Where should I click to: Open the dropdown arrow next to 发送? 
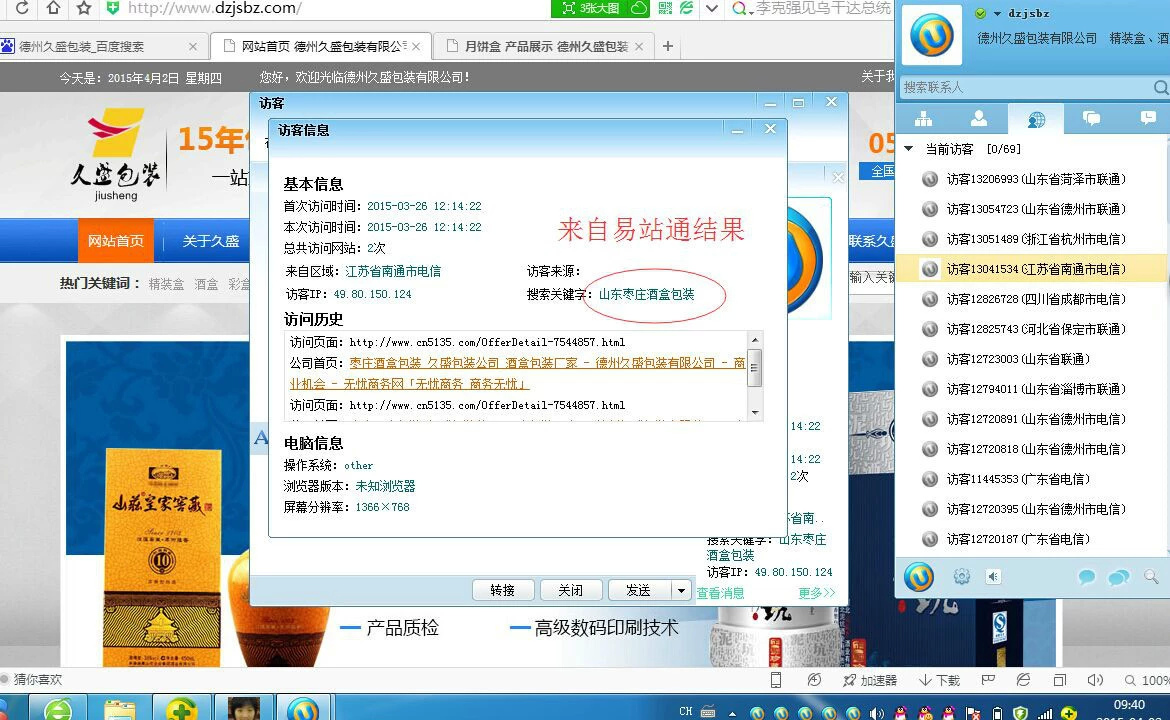click(681, 590)
